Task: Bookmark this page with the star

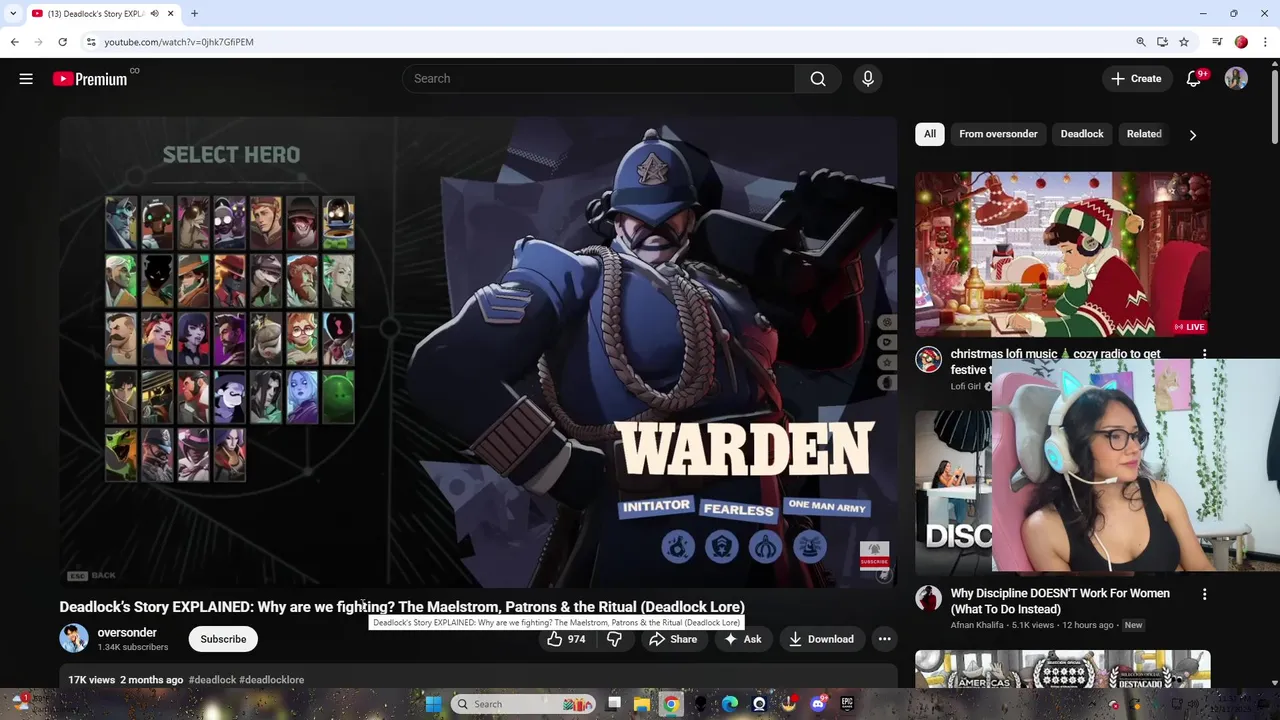Action: click(1184, 42)
